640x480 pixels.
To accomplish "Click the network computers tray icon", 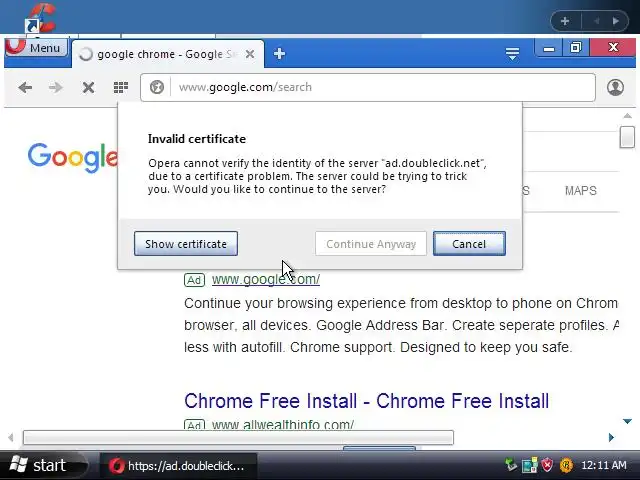I will coord(529,465).
